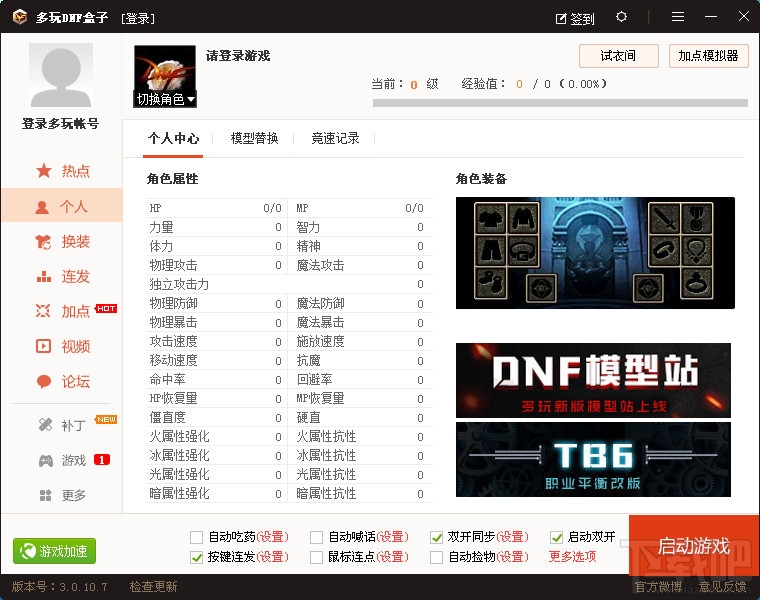
Task: Click the 魔法暴击 attribute label
Action: 320,322
